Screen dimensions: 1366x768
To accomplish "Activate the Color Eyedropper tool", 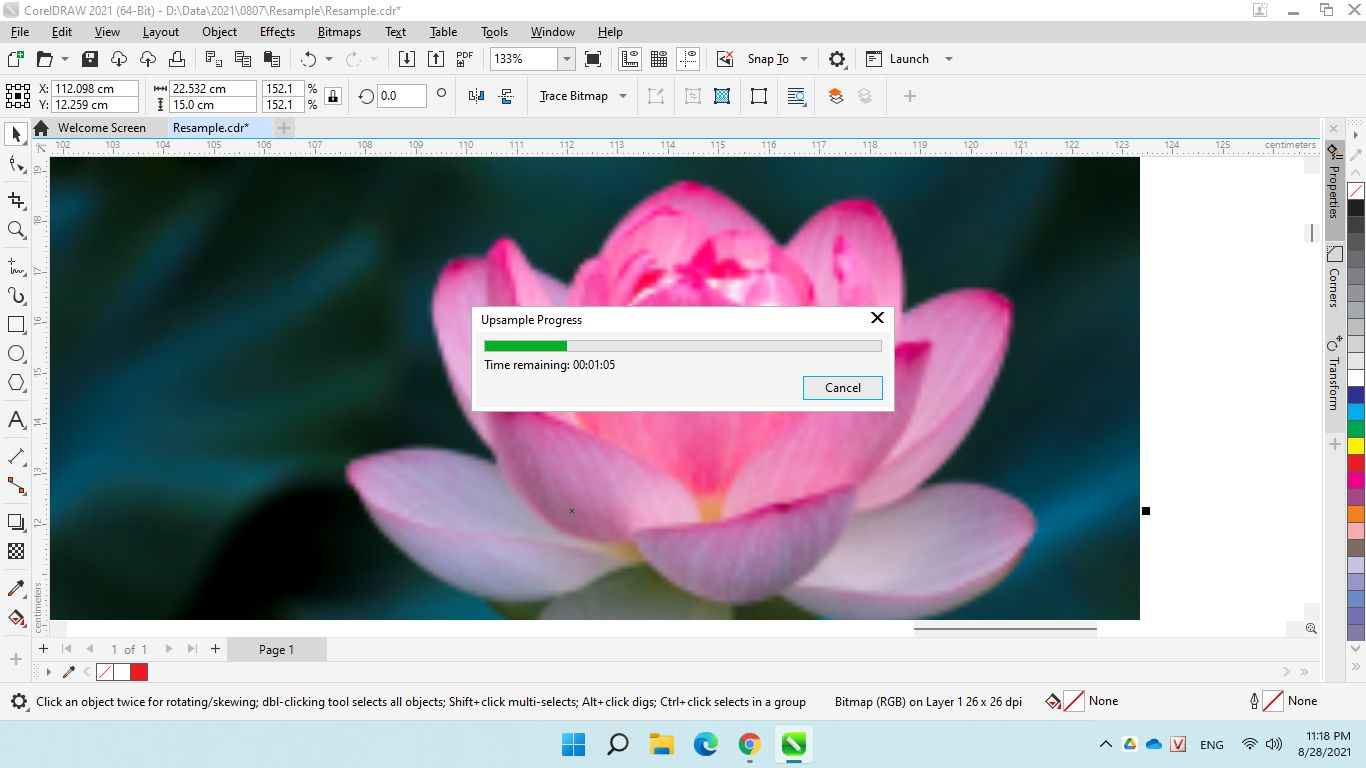I will [x=16, y=588].
